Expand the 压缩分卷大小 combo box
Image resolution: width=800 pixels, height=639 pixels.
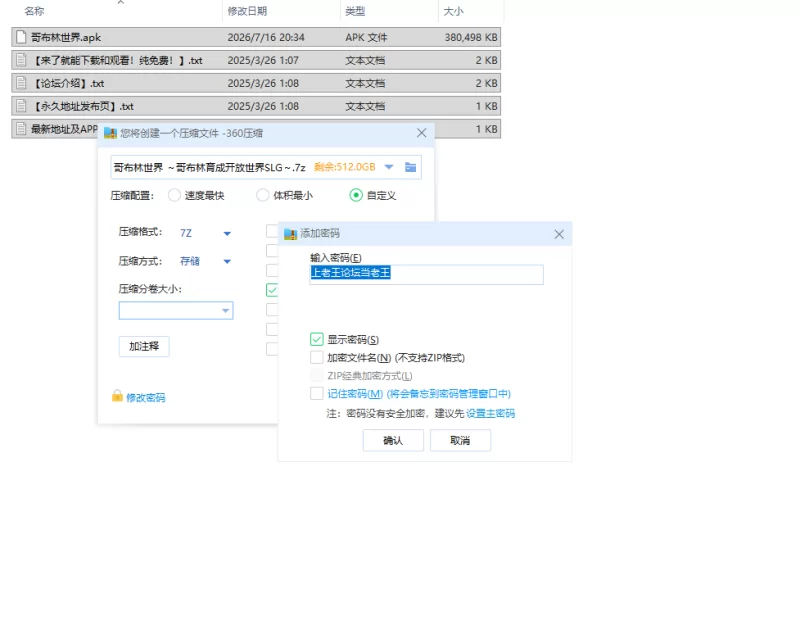pyautogui.click(x=226, y=310)
